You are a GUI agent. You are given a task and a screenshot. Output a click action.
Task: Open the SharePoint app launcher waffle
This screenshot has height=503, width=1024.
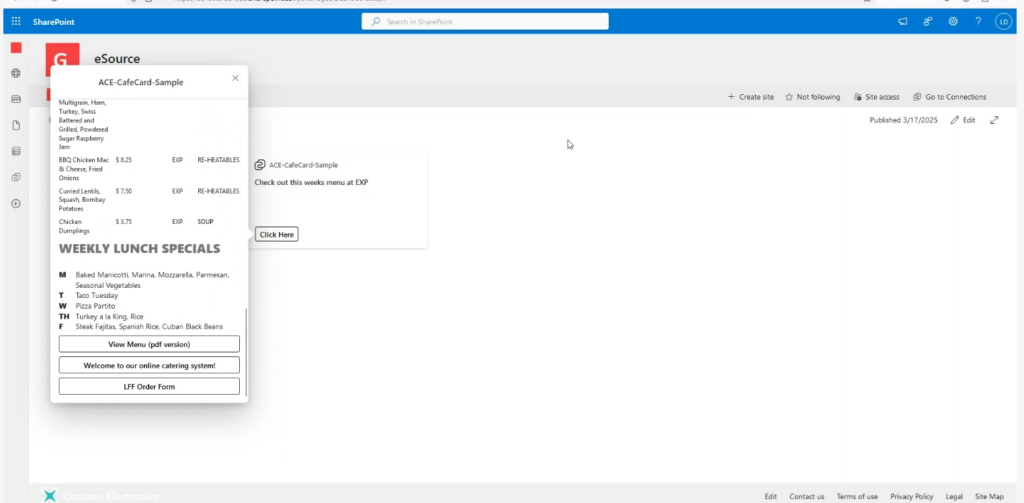pyautogui.click(x=16, y=22)
